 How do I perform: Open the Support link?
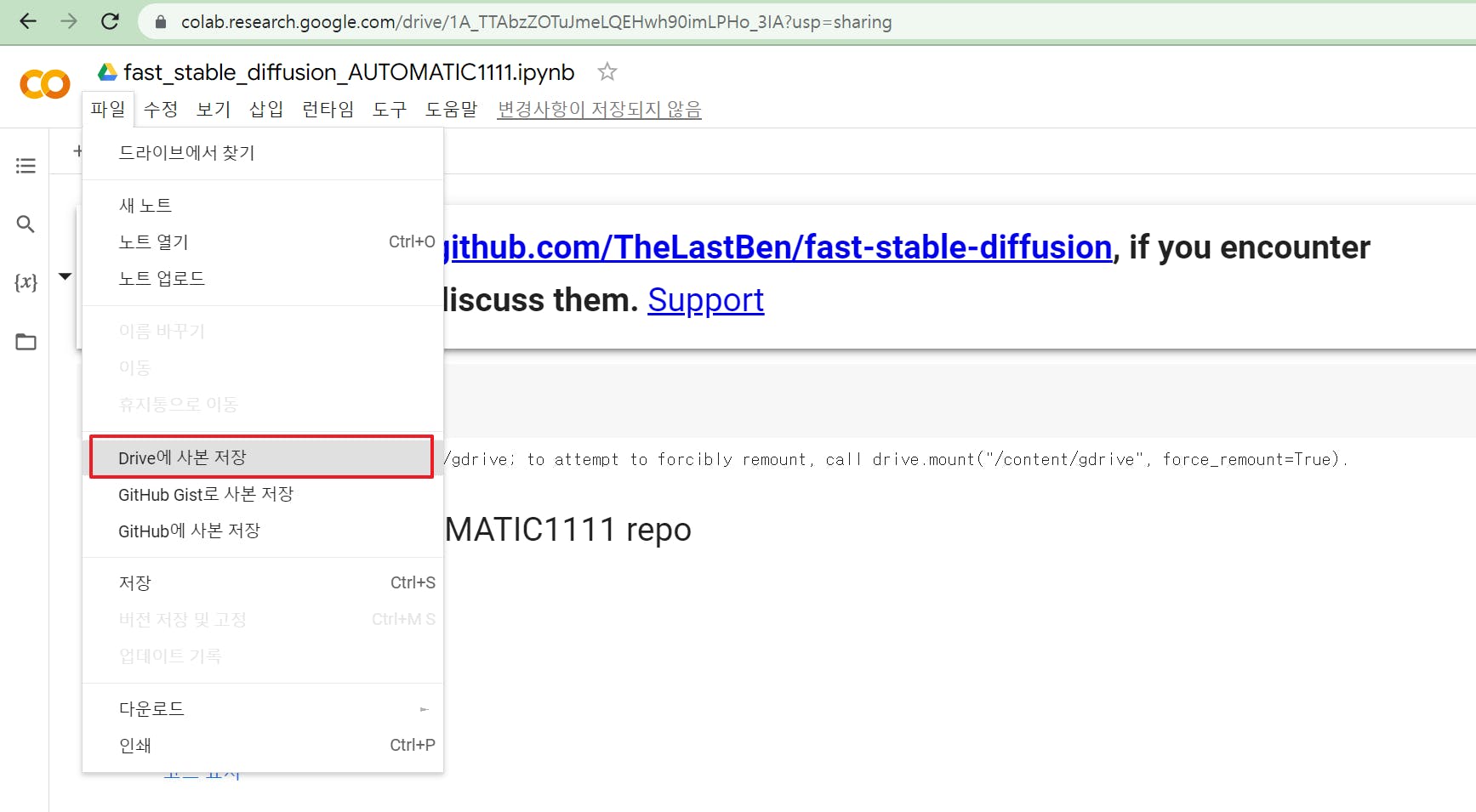tap(705, 300)
